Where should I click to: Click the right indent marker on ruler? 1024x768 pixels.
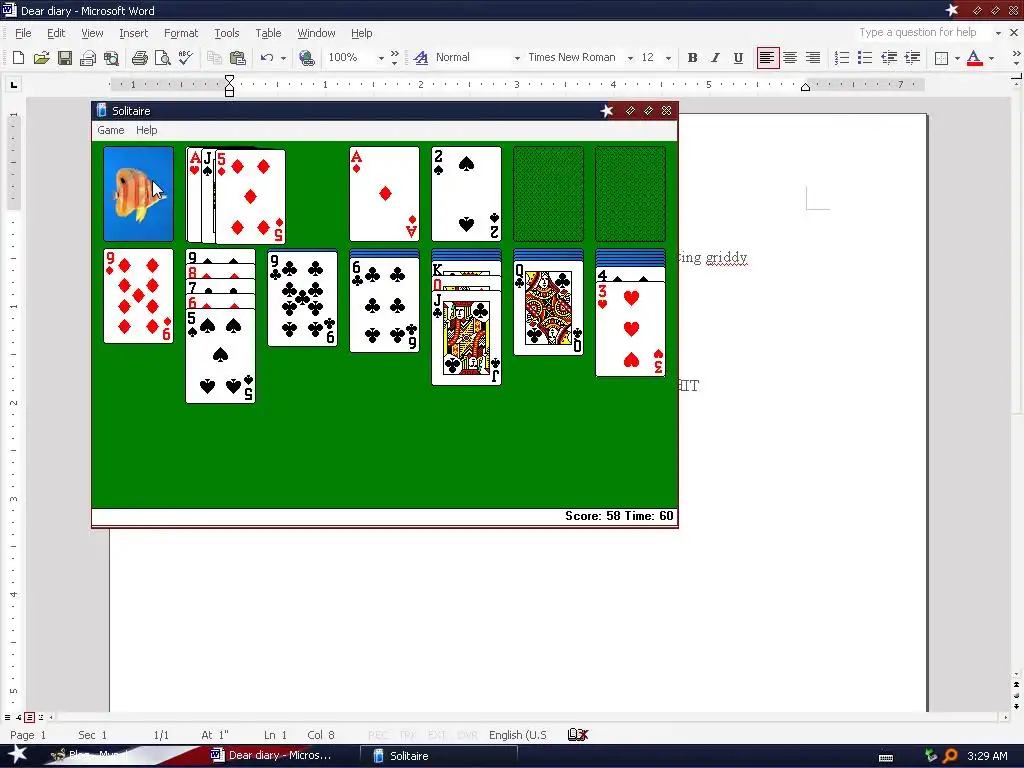point(805,87)
